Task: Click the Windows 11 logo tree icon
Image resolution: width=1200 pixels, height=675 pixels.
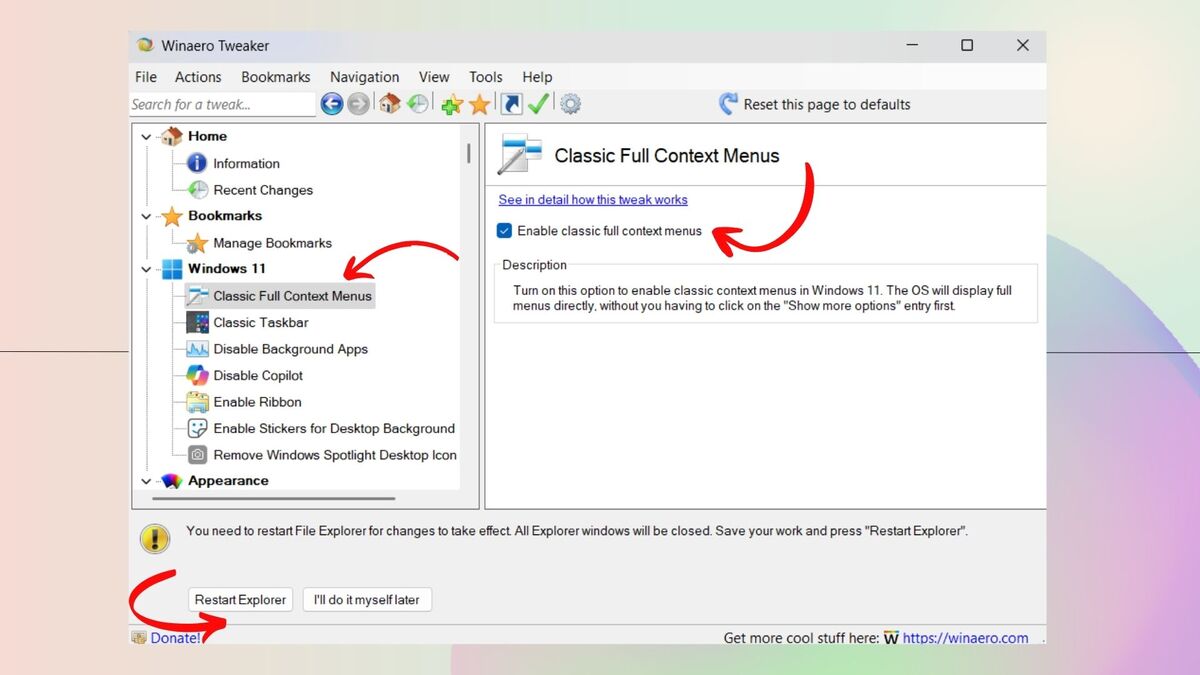Action: click(x=172, y=269)
